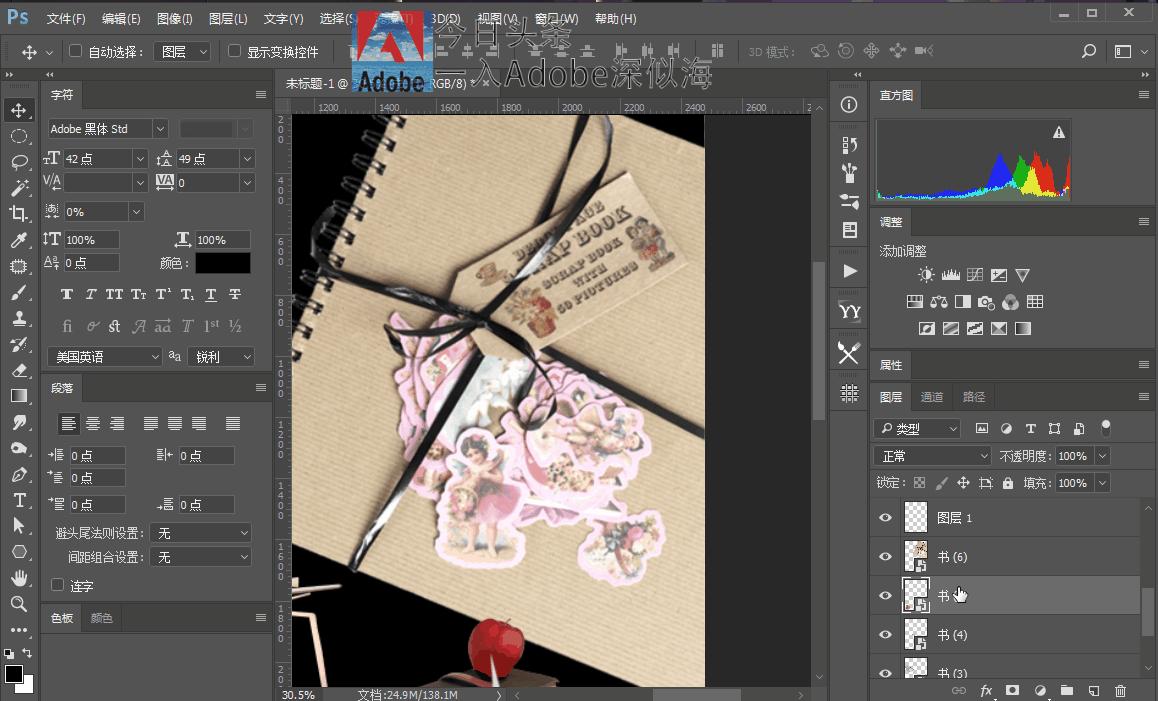Open the text color swatch
This screenshot has width=1158, height=701.
[x=222, y=263]
